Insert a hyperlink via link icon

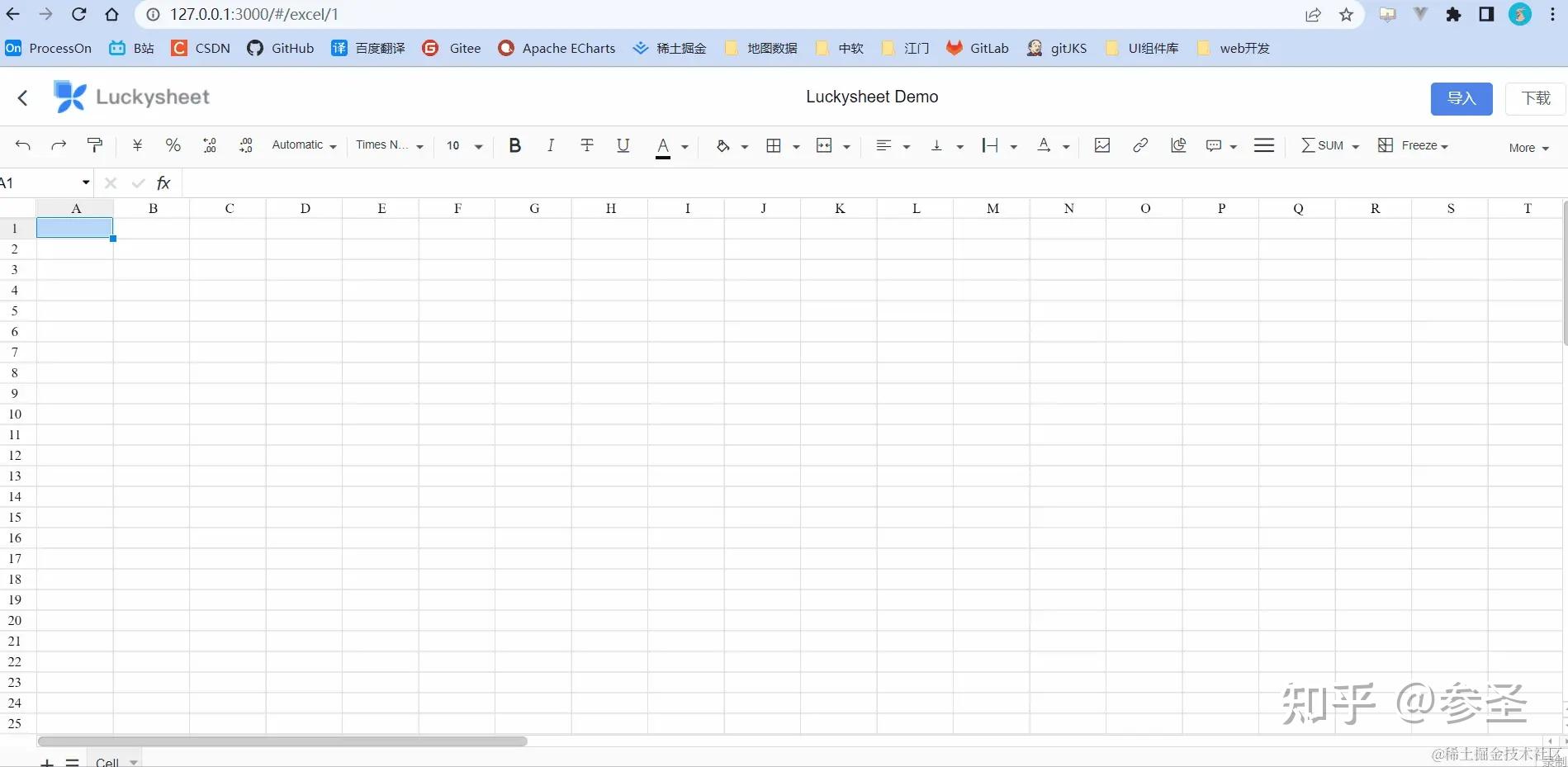tap(1140, 145)
